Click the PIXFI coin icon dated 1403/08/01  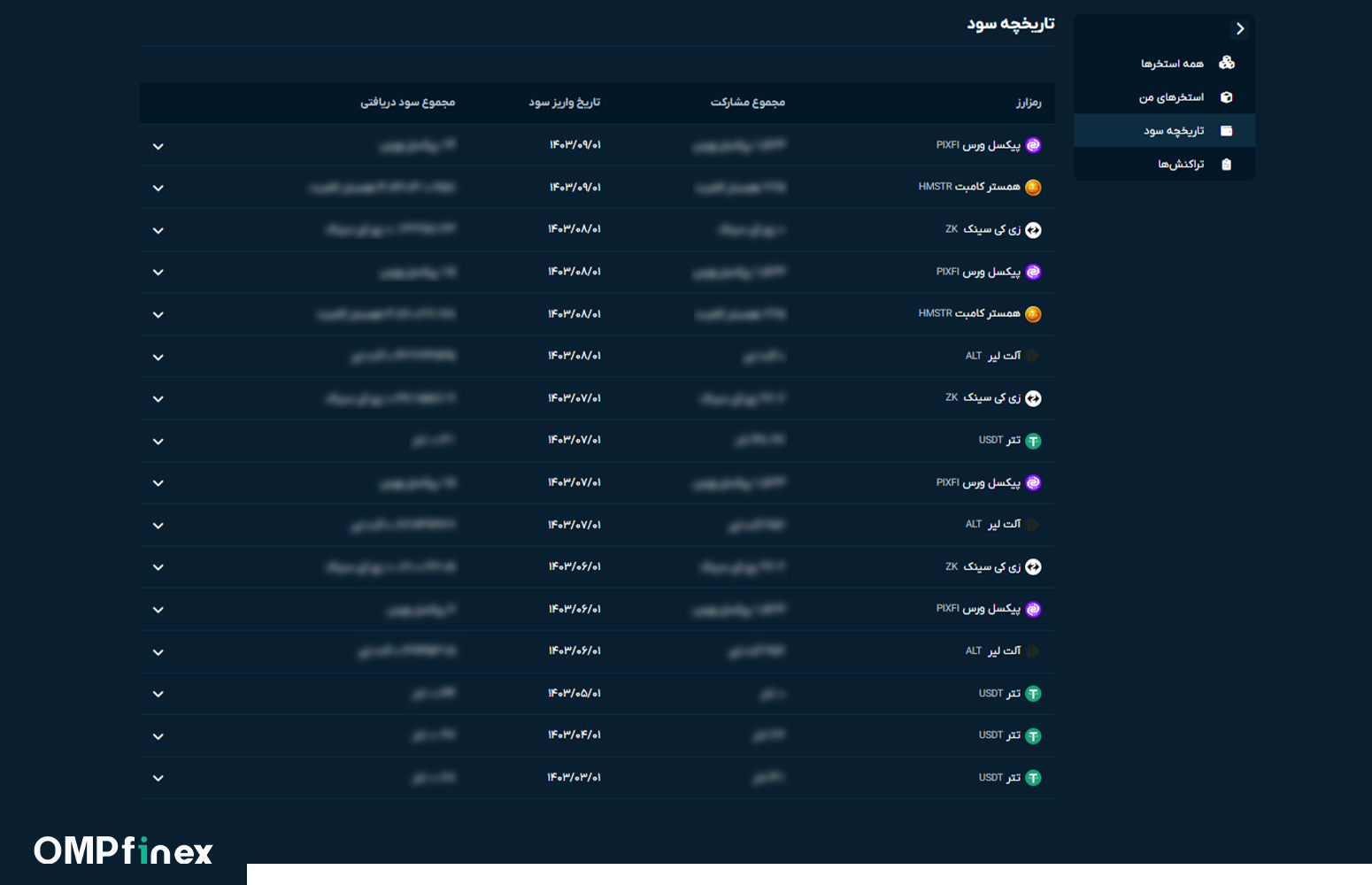(1033, 272)
